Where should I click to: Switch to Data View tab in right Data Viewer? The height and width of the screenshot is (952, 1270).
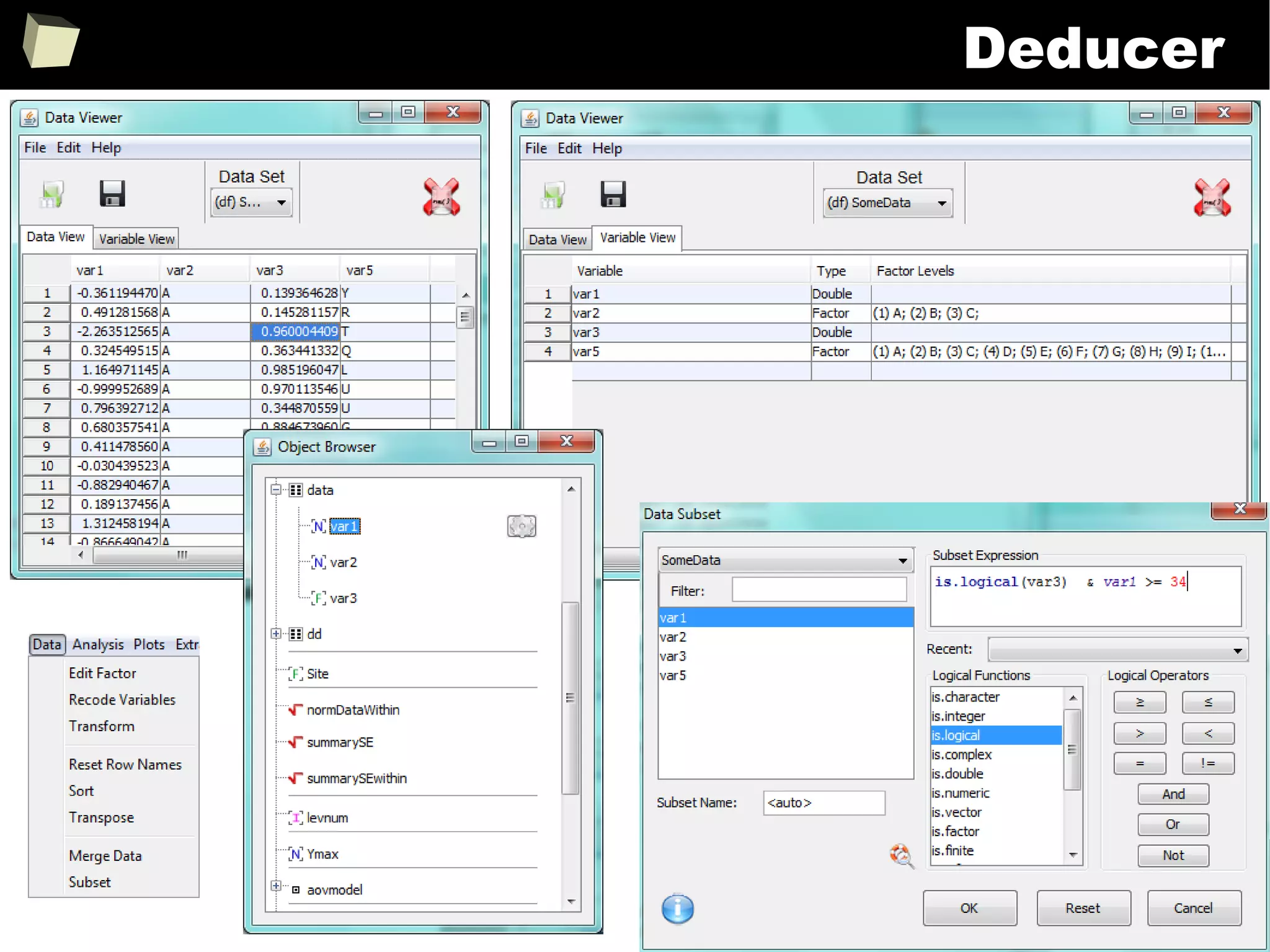coord(557,239)
